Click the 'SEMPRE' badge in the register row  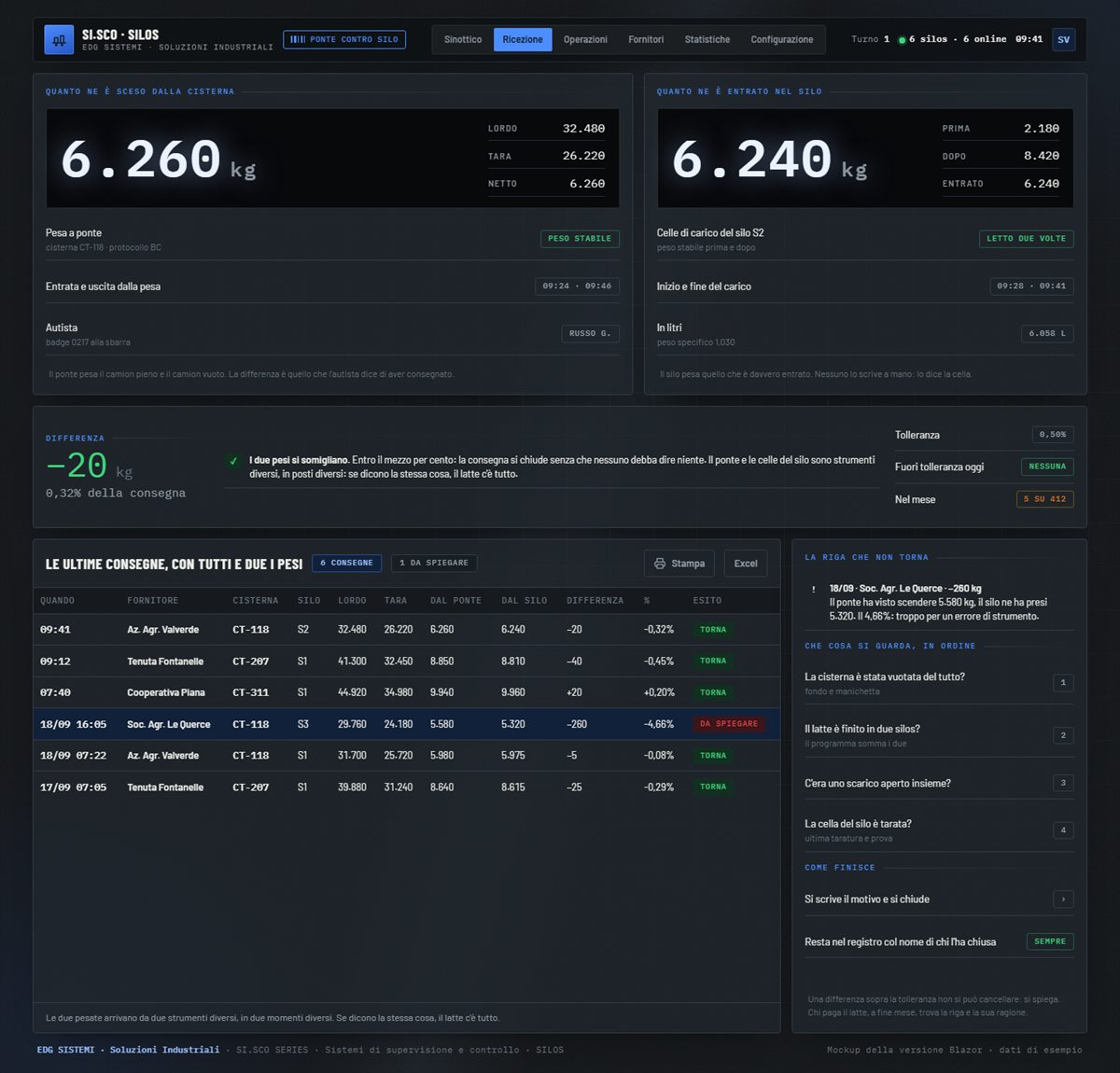[1050, 941]
